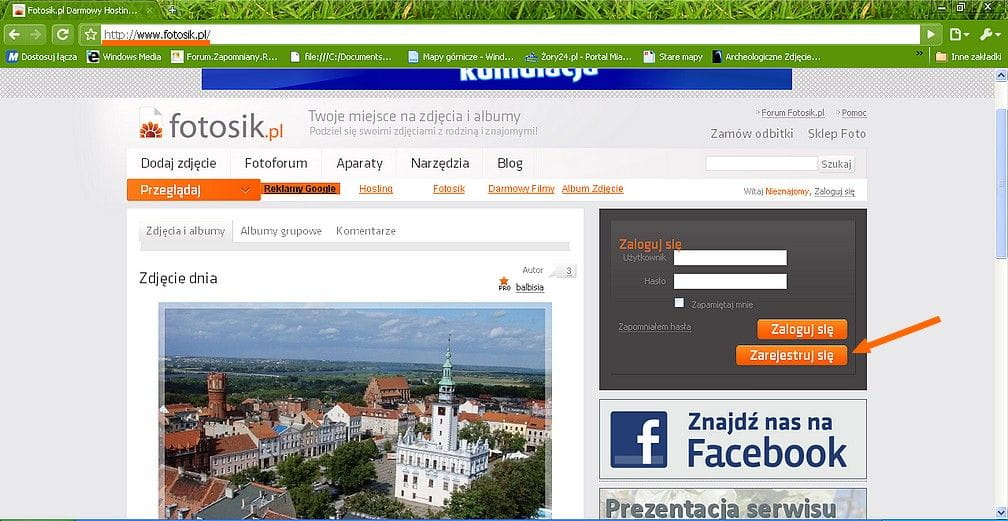Viewport: 1008px width, 521px height.
Task: Open the Narzędzia menu item
Action: (x=440, y=163)
